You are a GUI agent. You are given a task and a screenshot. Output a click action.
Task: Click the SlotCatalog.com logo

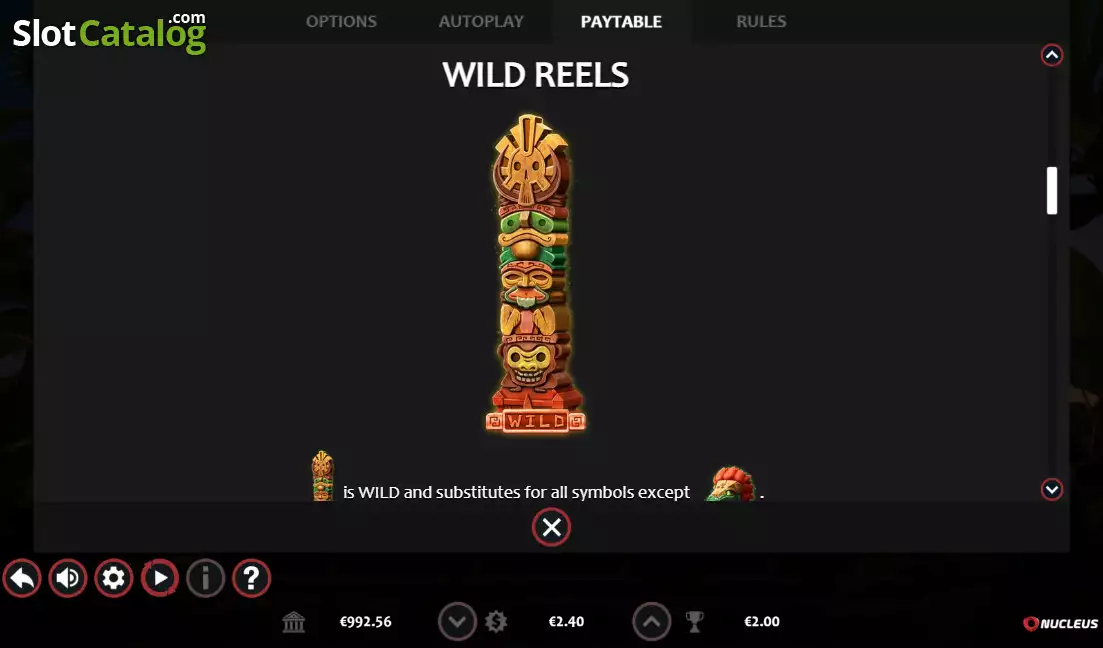(x=110, y=32)
